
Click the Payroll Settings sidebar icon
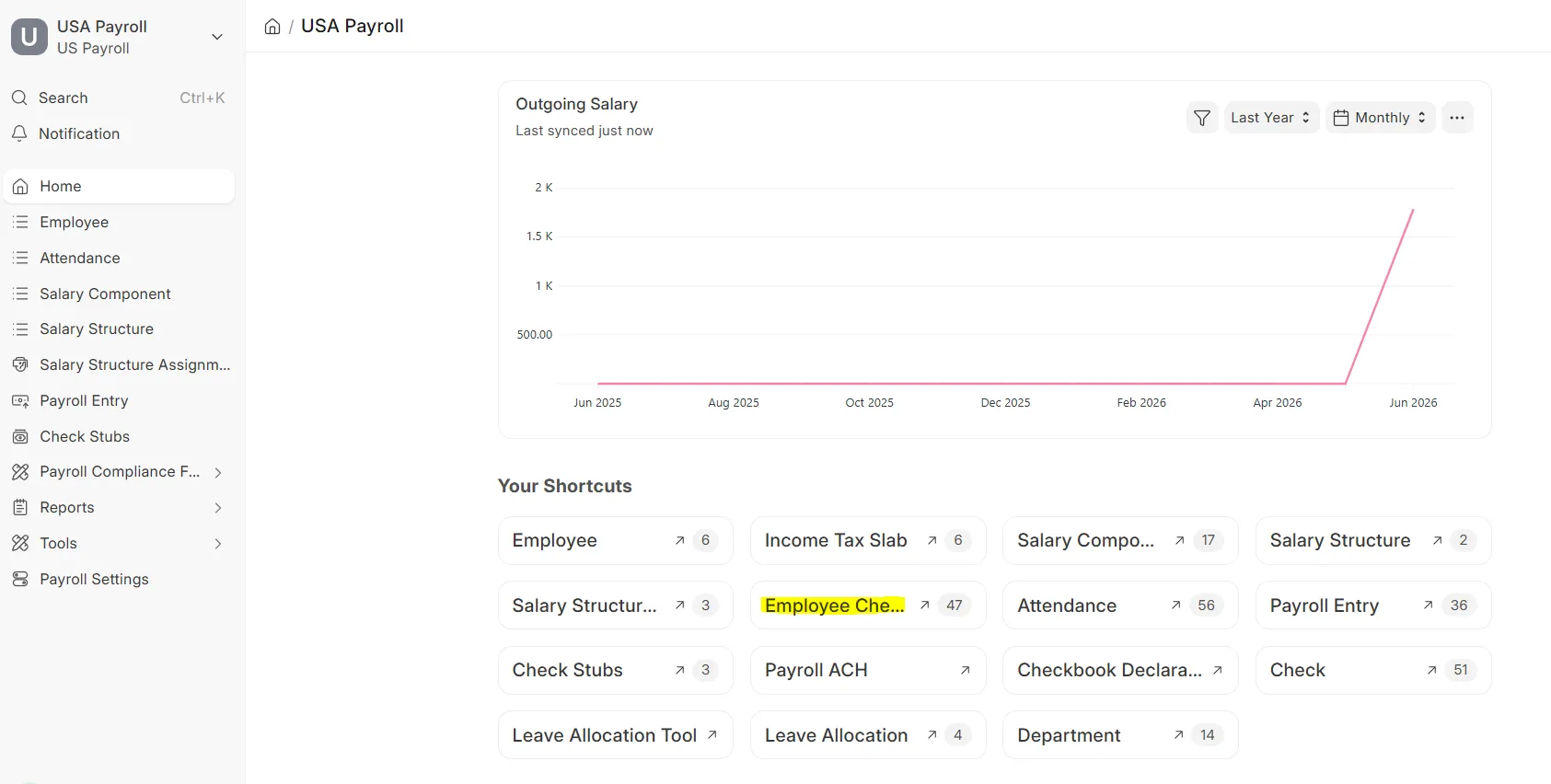20,579
